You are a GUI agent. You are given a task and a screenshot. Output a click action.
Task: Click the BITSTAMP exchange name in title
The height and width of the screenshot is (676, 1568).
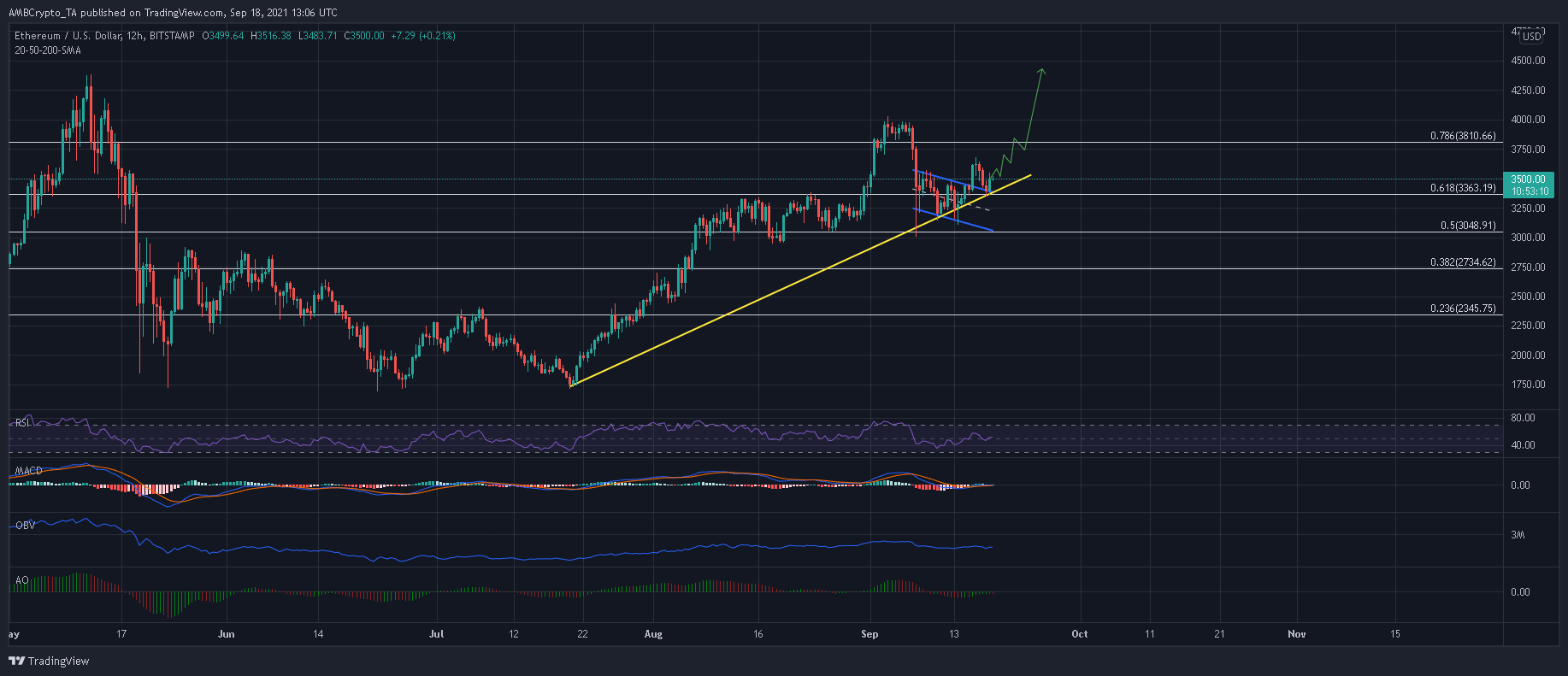pos(170,36)
